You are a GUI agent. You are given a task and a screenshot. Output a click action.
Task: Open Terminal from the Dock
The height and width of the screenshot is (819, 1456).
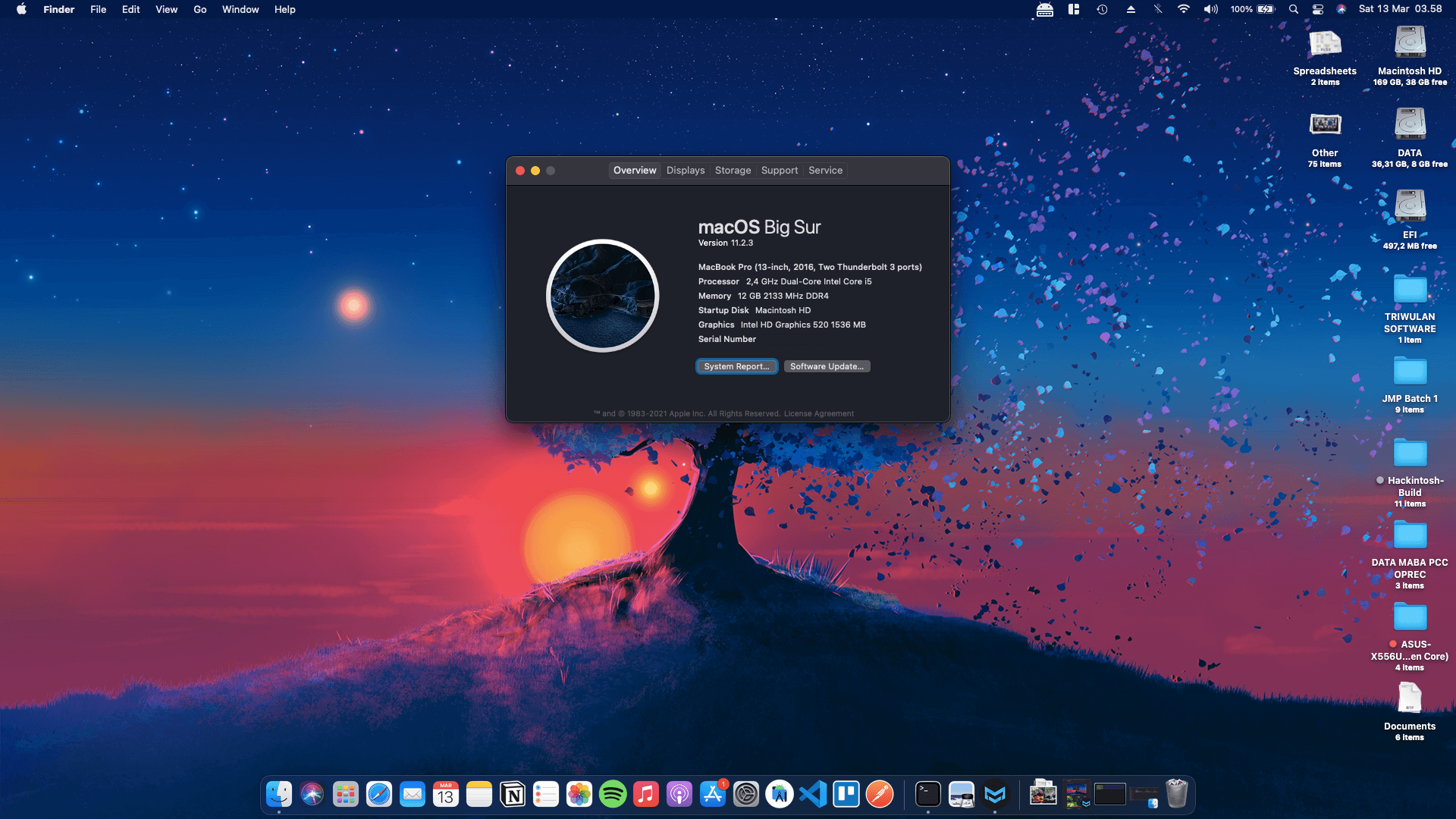pyautogui.click(x=927, y=794)
